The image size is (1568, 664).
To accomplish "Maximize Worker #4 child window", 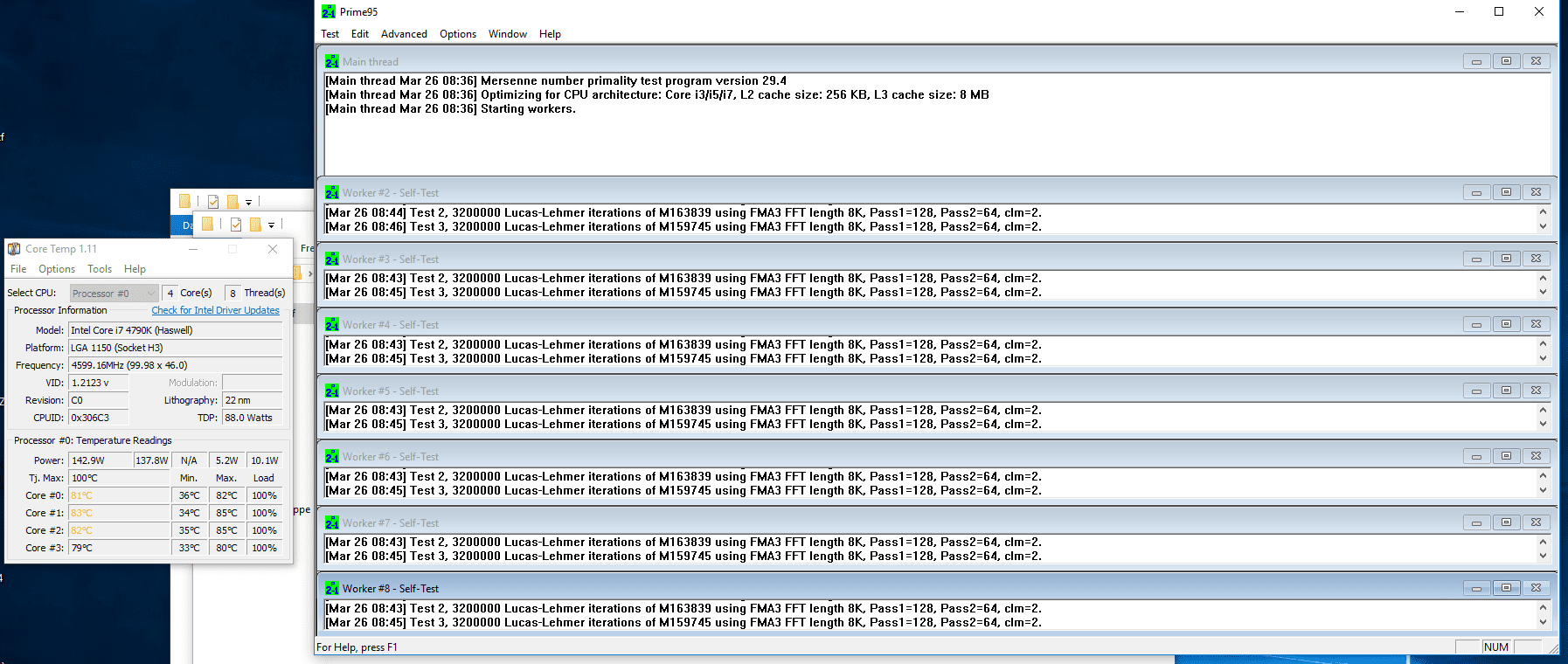I will point(1506,324).
